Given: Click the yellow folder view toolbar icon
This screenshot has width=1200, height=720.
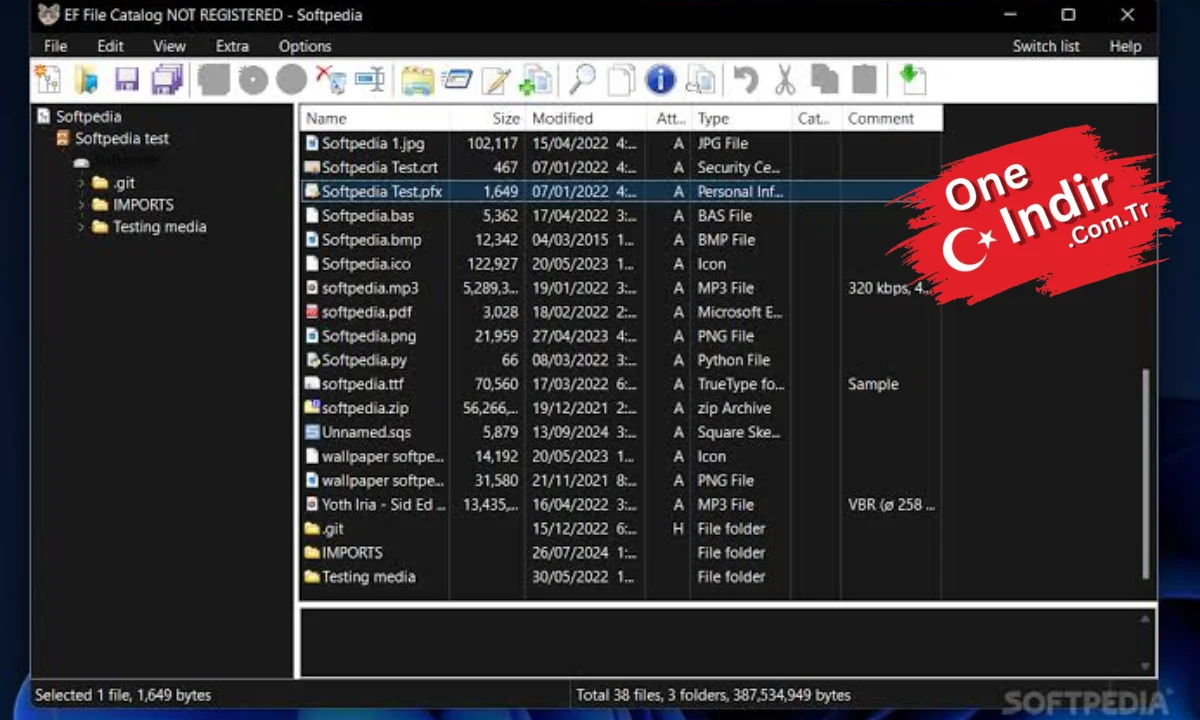Looking at the screenshot, I should click(x=417, y=79).
